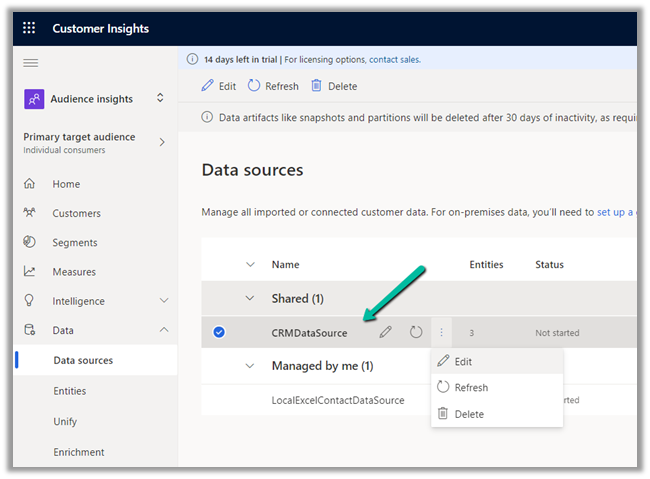Collapse the Data navigation section
The height and width of the screenshot is (479, 650).
tap(164, 330)
